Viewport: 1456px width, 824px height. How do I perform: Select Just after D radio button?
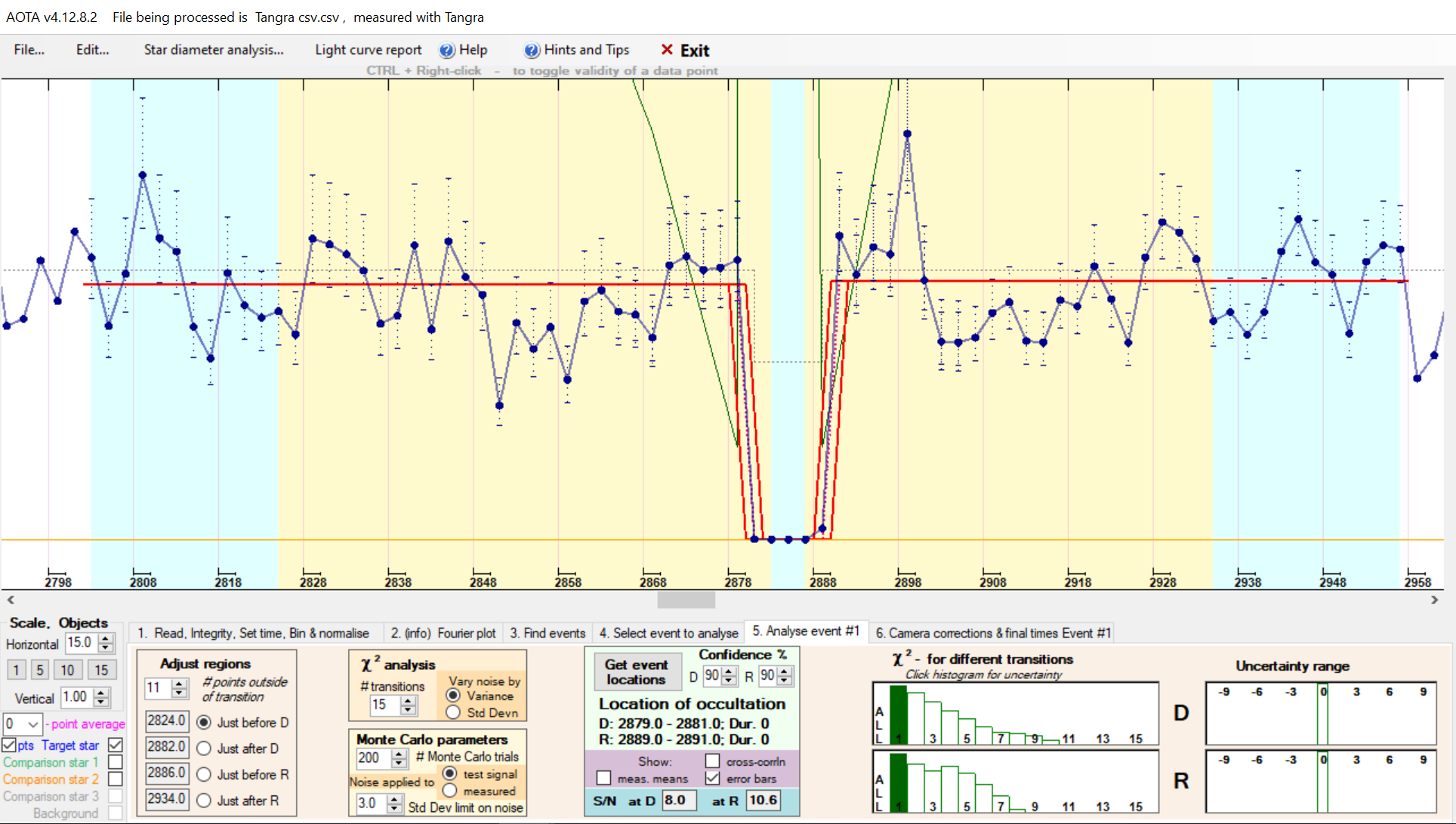tap(204, 748)
